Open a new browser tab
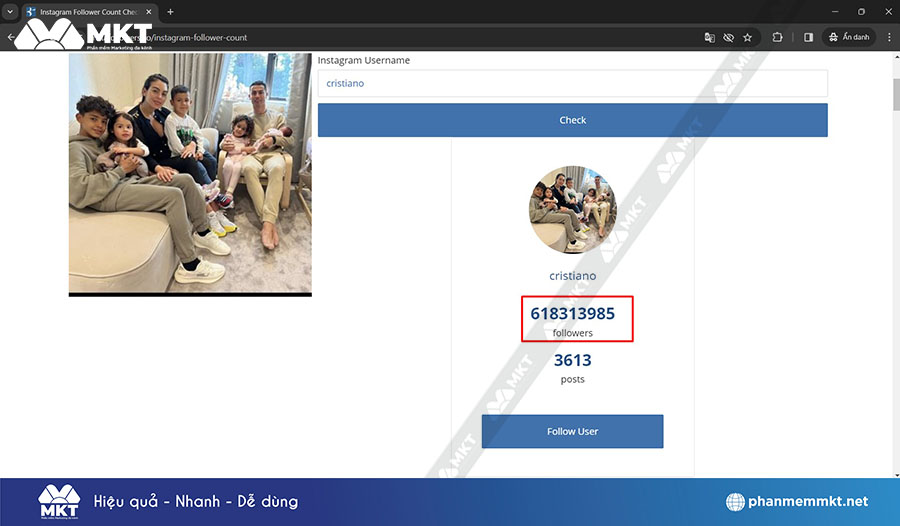 (170, 11)
